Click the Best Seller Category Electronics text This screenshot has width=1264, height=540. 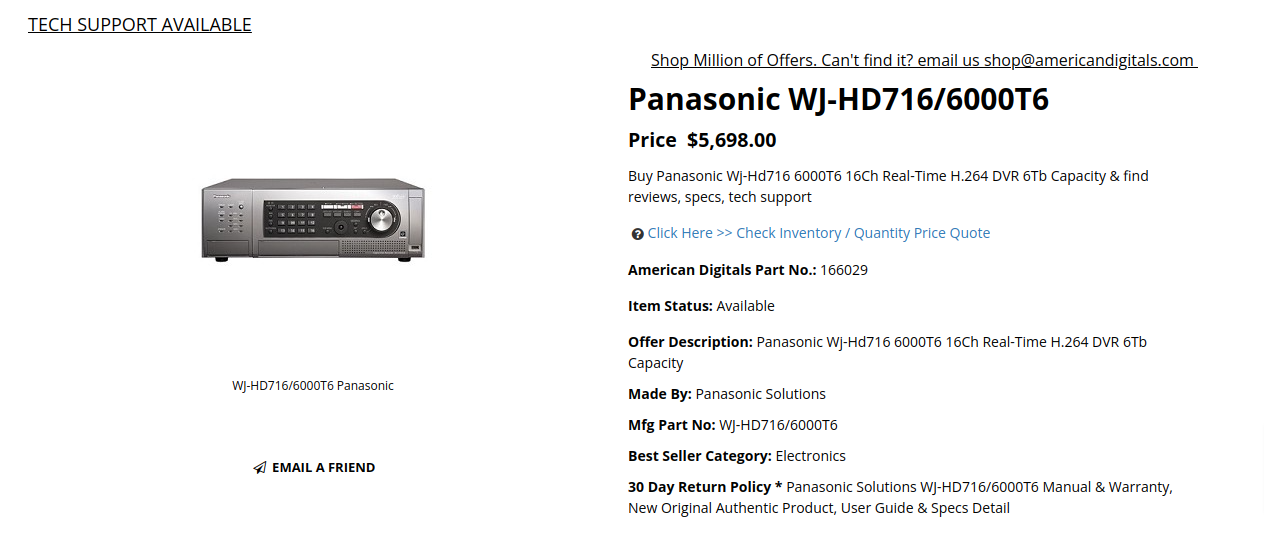[737, 456]
